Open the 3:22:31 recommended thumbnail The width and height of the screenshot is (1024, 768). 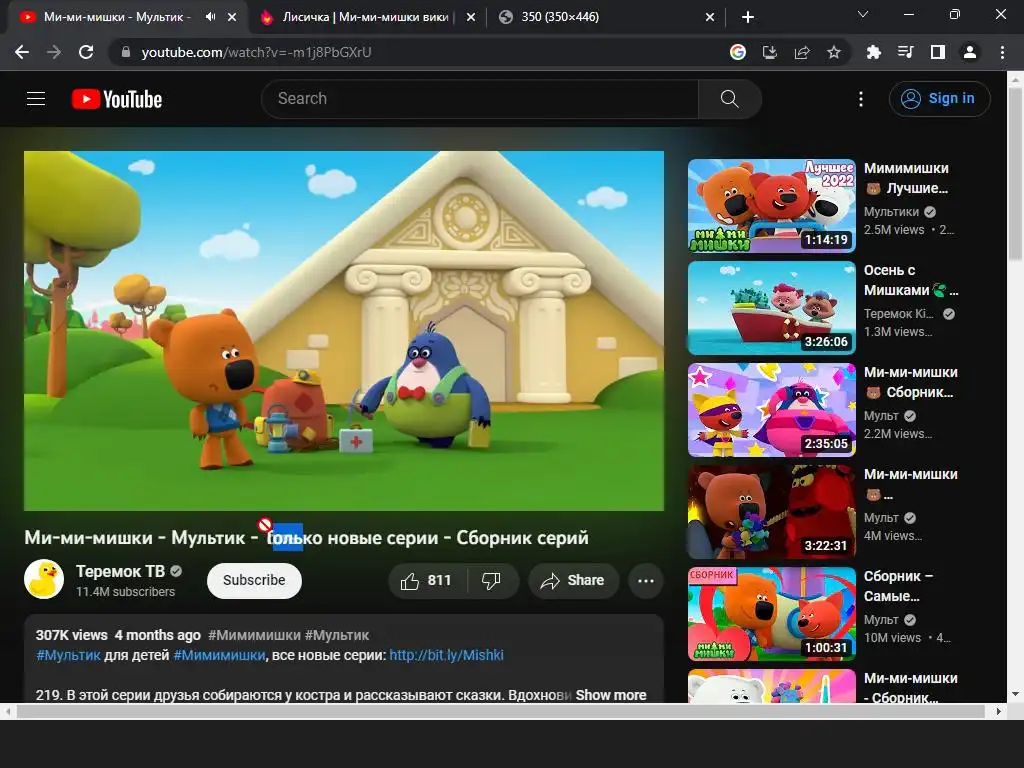pos(772,512)
